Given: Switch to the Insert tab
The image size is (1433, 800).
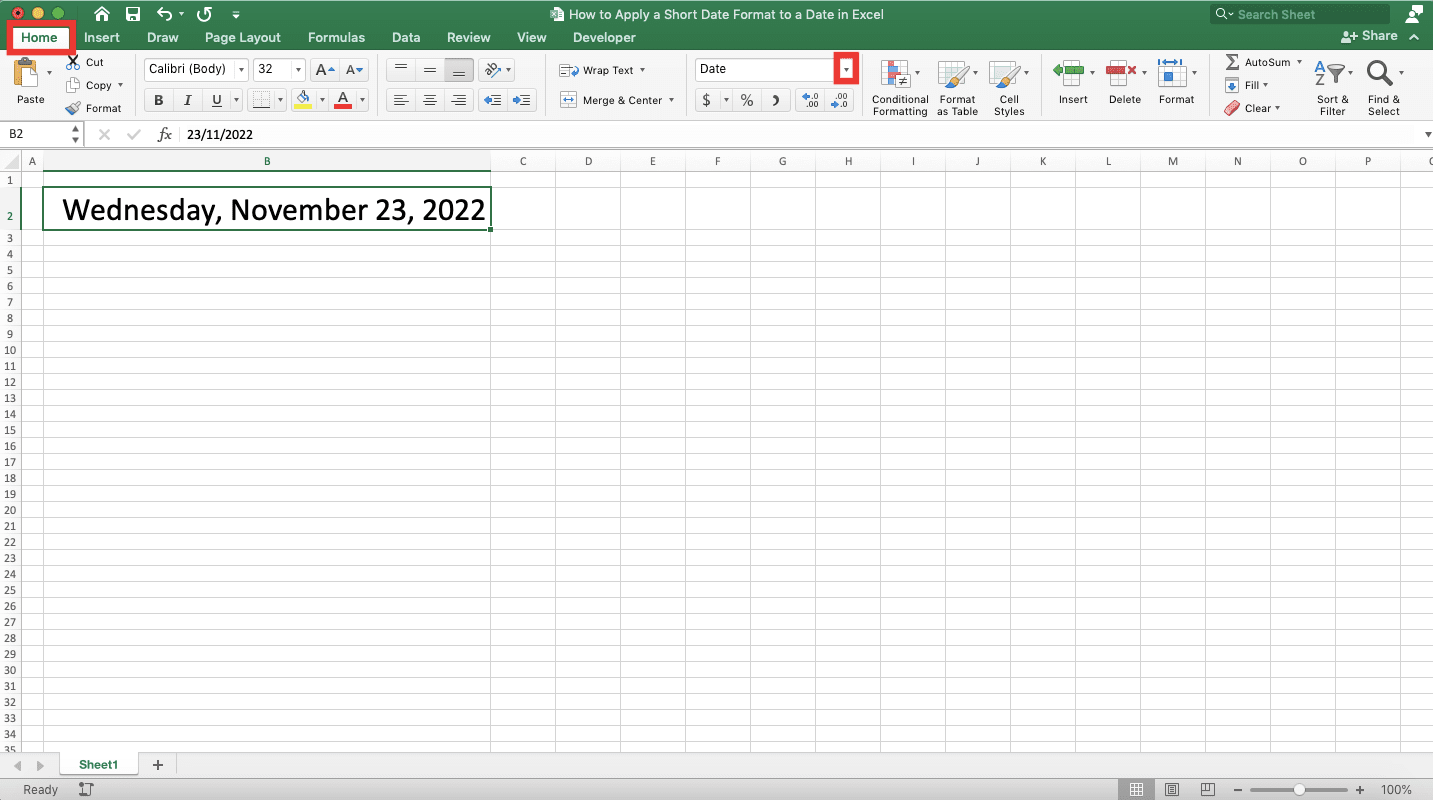Looking at the screenshot, I should pyautogui.click(x=102, y=37).
